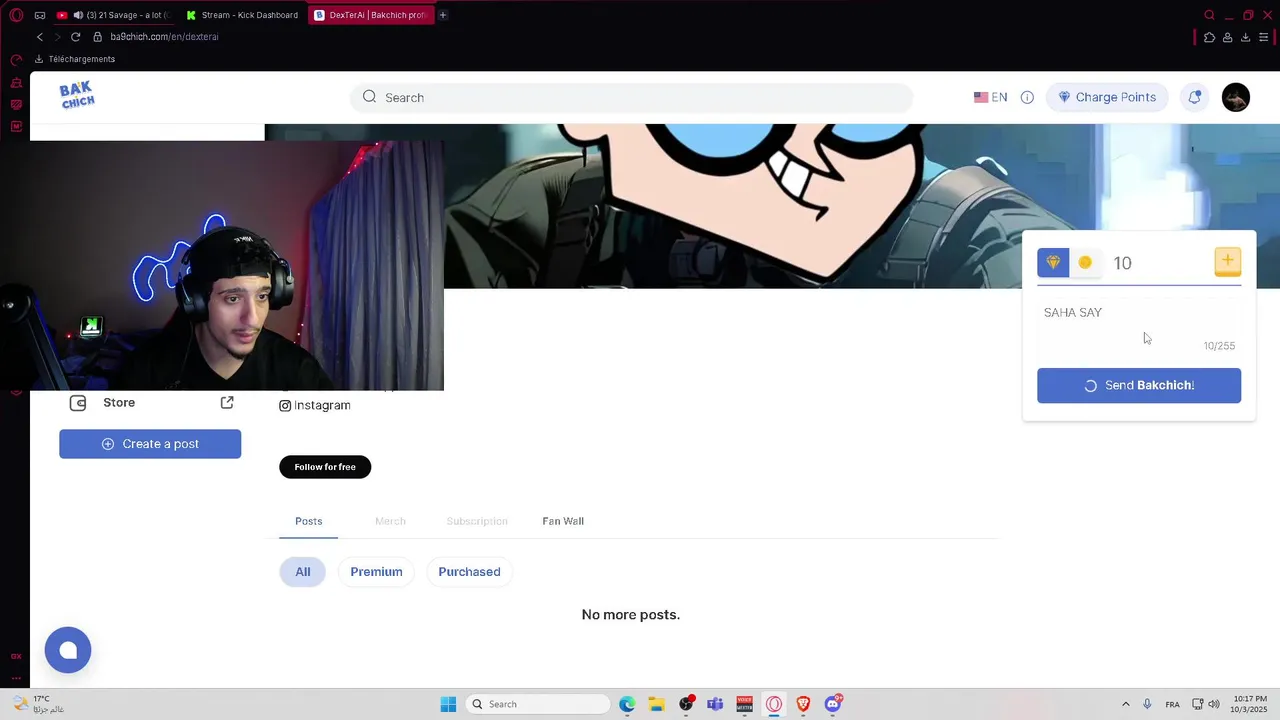This screenshot has width=1280, height=720.
Task: Filter posts by Purchased
Action: tap(469, 572)
